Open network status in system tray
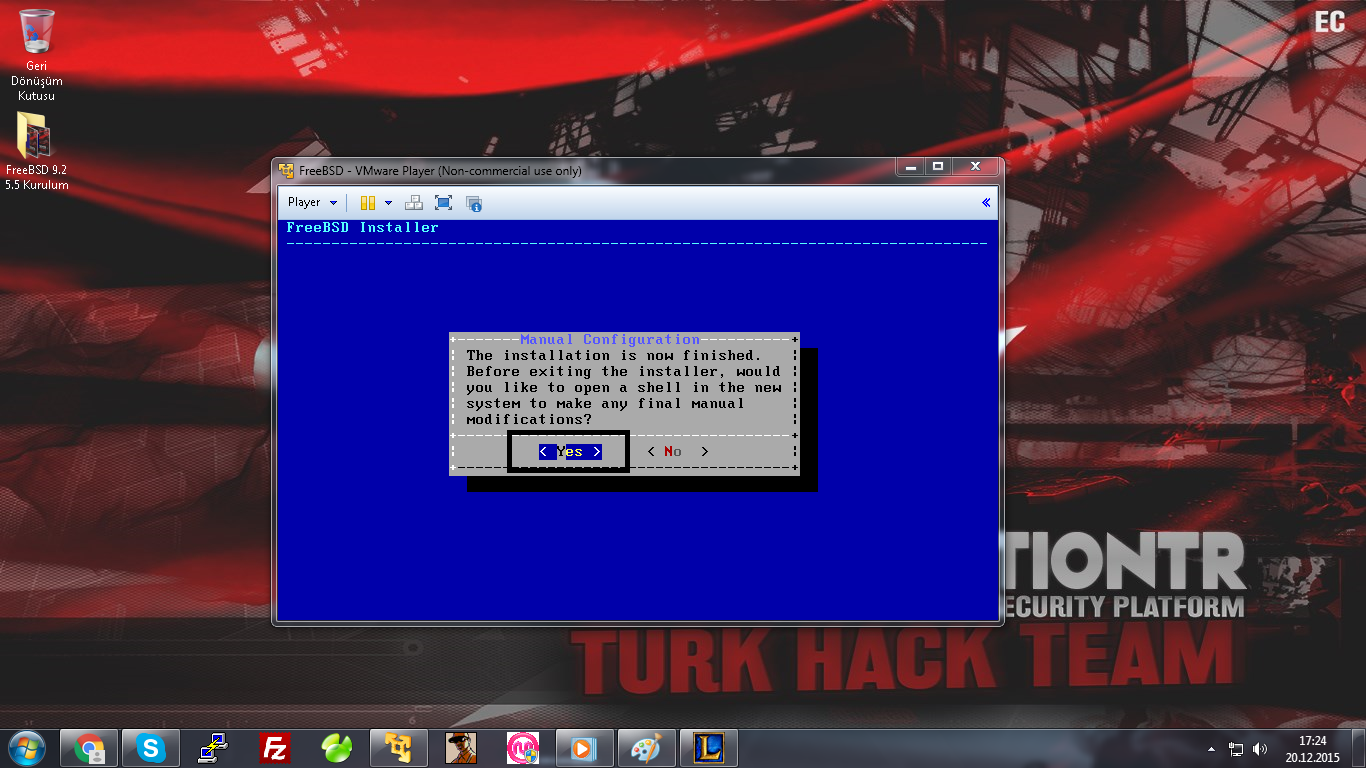This screenshot has height=768, width=1366. click(1236, 749)
